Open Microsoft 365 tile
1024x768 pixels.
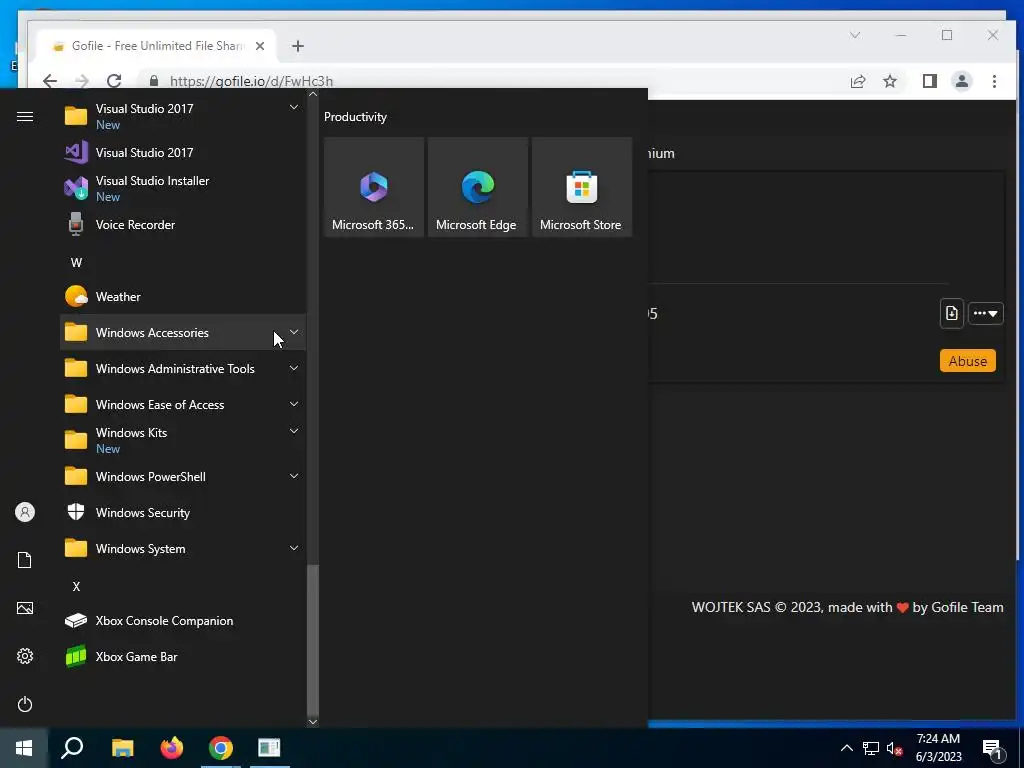[374, 187]
